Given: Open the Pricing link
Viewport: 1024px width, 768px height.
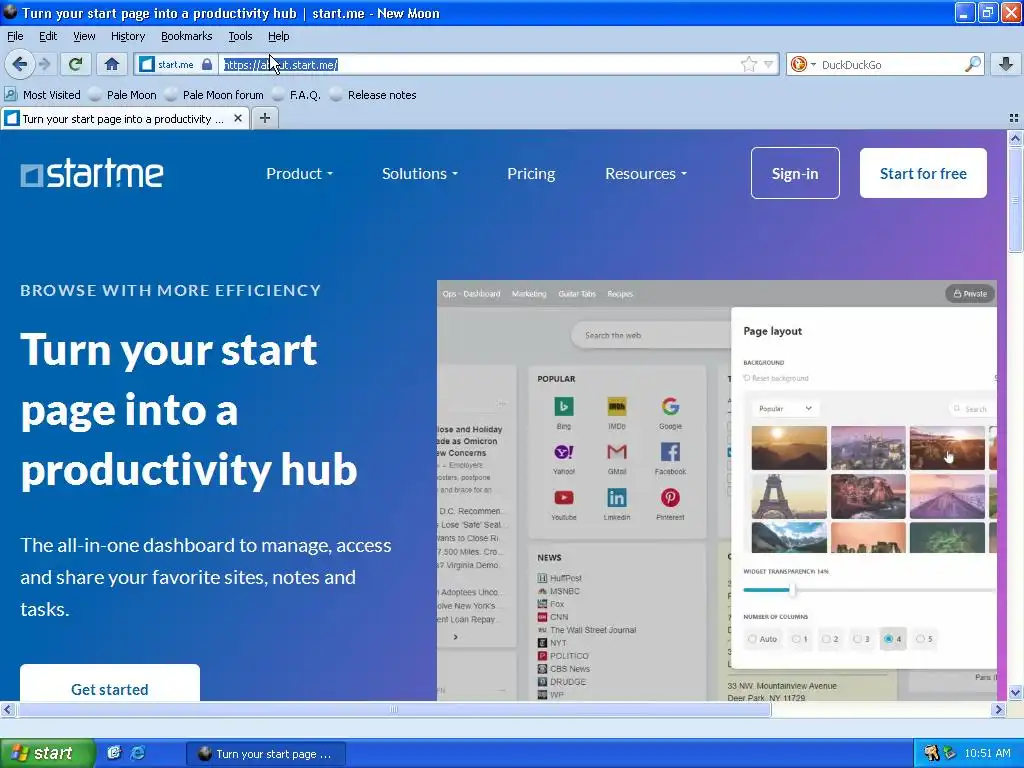Looking at the screenshot, I should click(531, 174).
